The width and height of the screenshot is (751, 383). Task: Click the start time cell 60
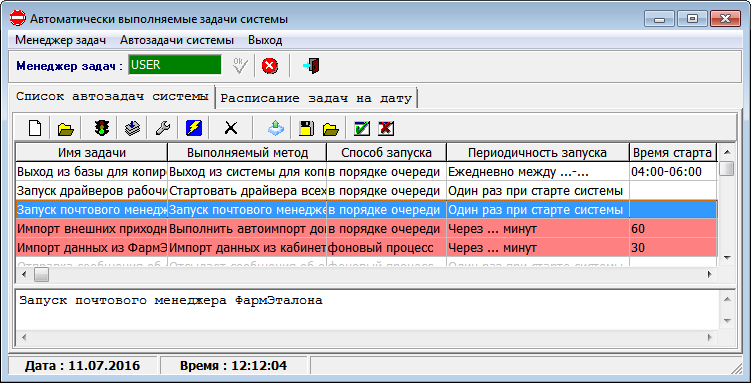coord(672,229)
